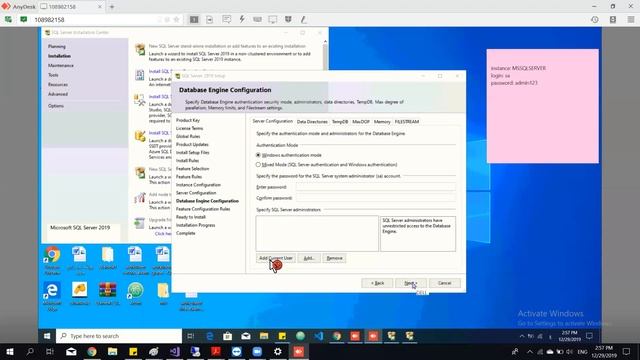Click the Installation Center vertical scrollbar

[x=325, y=55]
